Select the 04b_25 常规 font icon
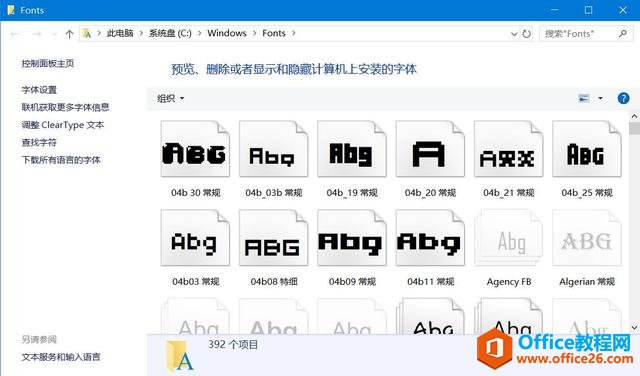The image size is (640, 376). pos(587,149)
